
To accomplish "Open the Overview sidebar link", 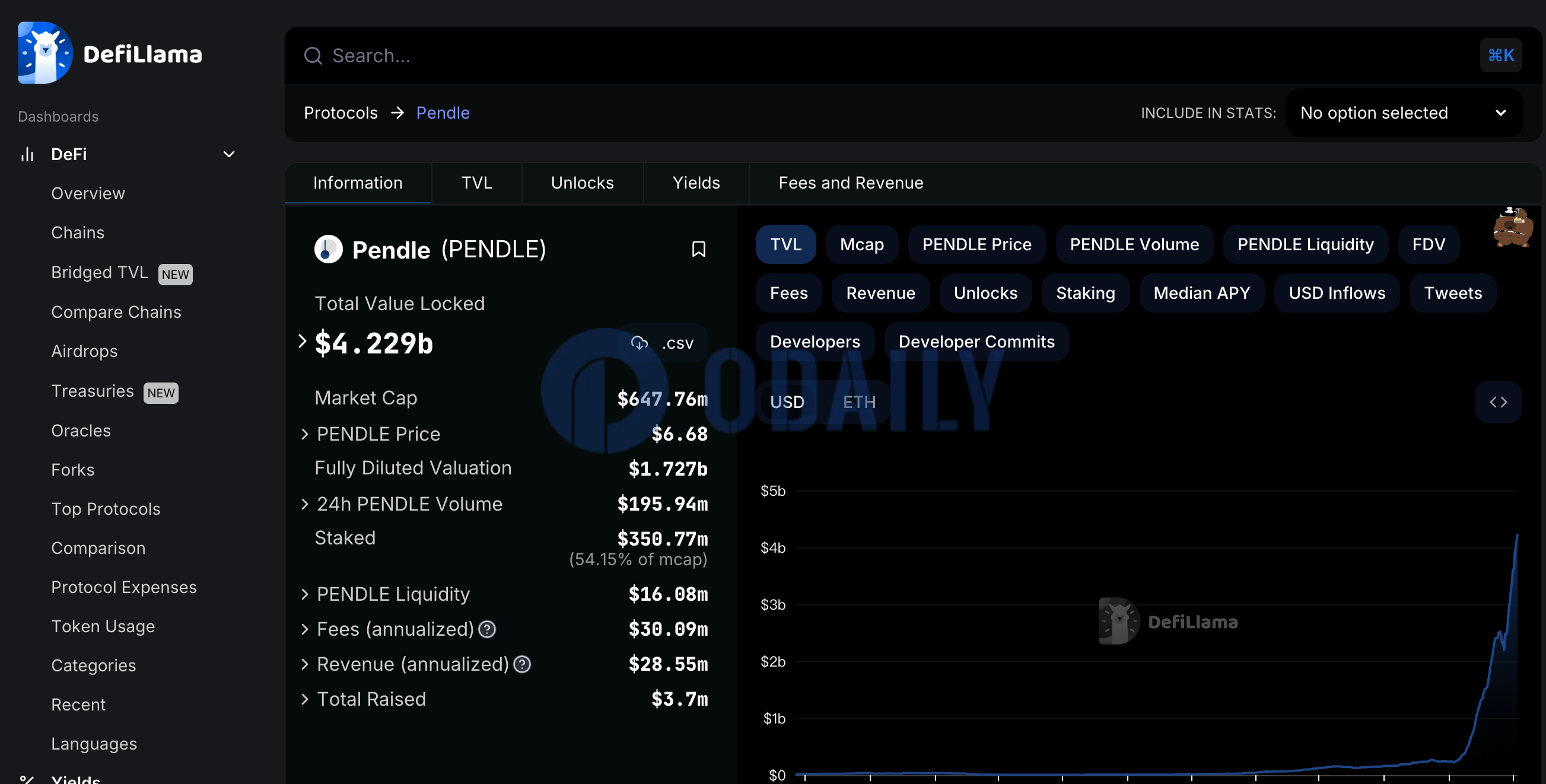I will click(88, 194).
